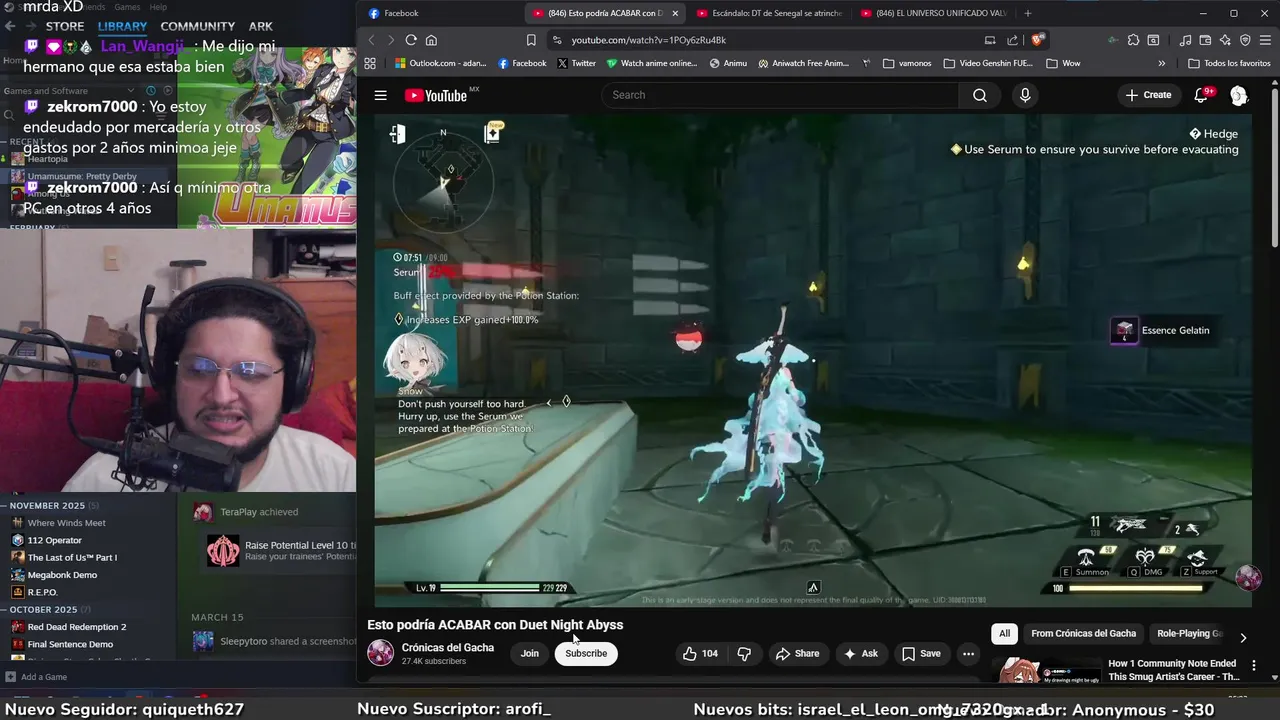1280x720 pixels.
Task: Click the Add a Game plus icon in Steam
Action: click(x=10, y=677)
